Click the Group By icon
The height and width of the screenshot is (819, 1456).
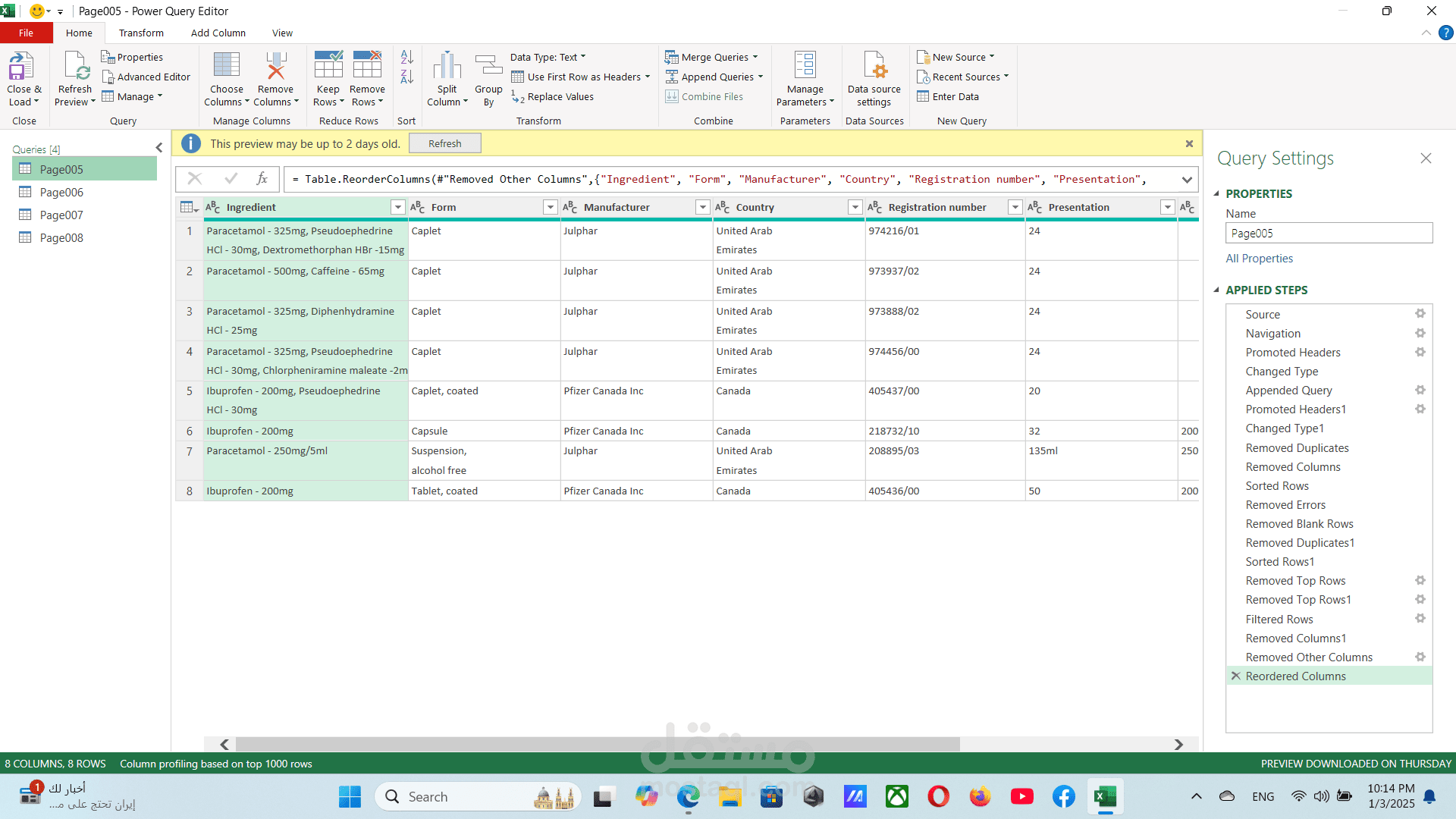[x=488, y=65]
